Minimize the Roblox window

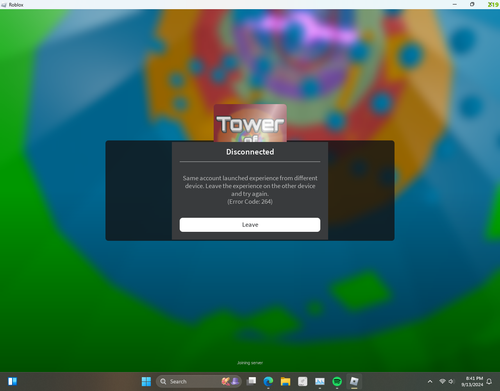tap(455, 5)
